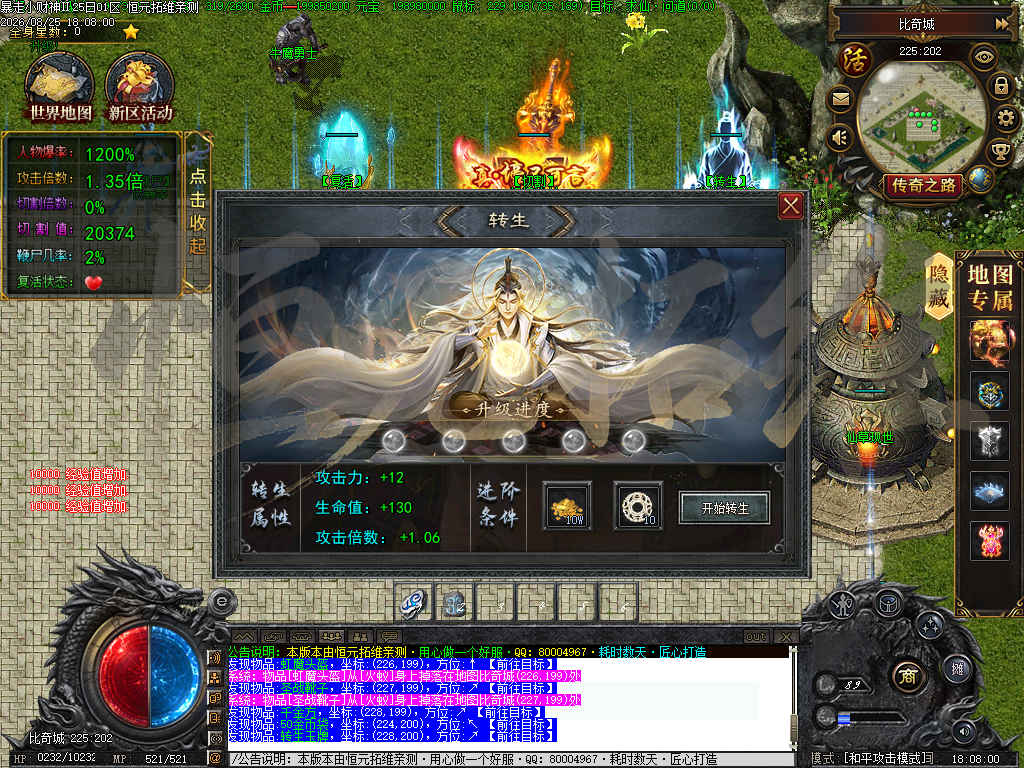The image size is (1024, 768).
Task: Open the skills sparkle icon bottom right
Action: point(929,624)
